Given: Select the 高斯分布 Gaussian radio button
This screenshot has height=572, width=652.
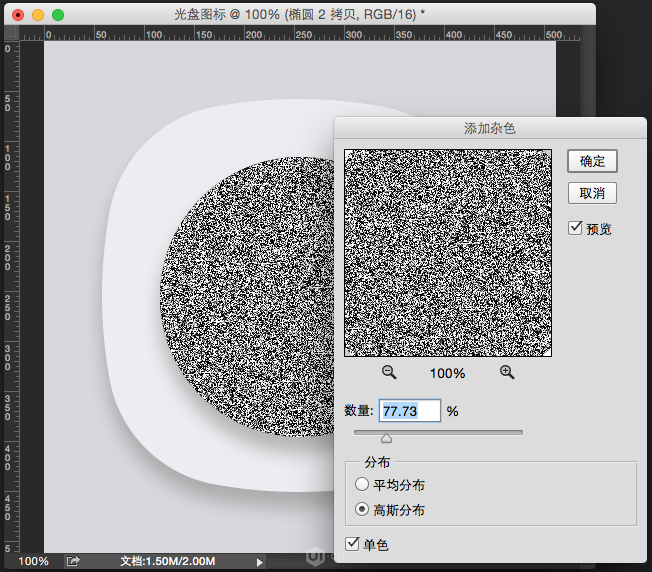Looking at the screenshot, I should click(x=362, y=509).
